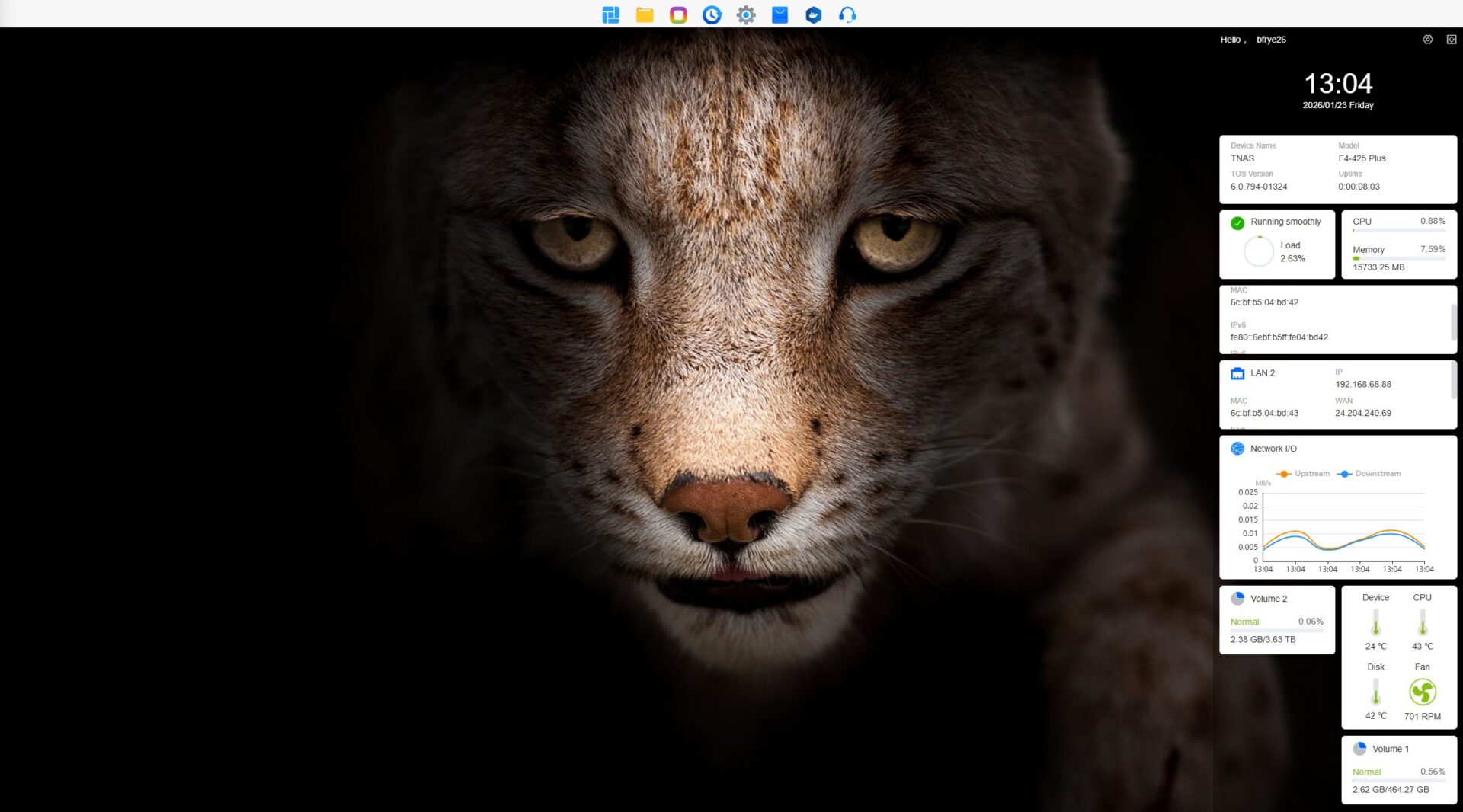Open widget settings gear beside the username
This screenshot has height=812, width=1463.
[x=1428, y=40]
